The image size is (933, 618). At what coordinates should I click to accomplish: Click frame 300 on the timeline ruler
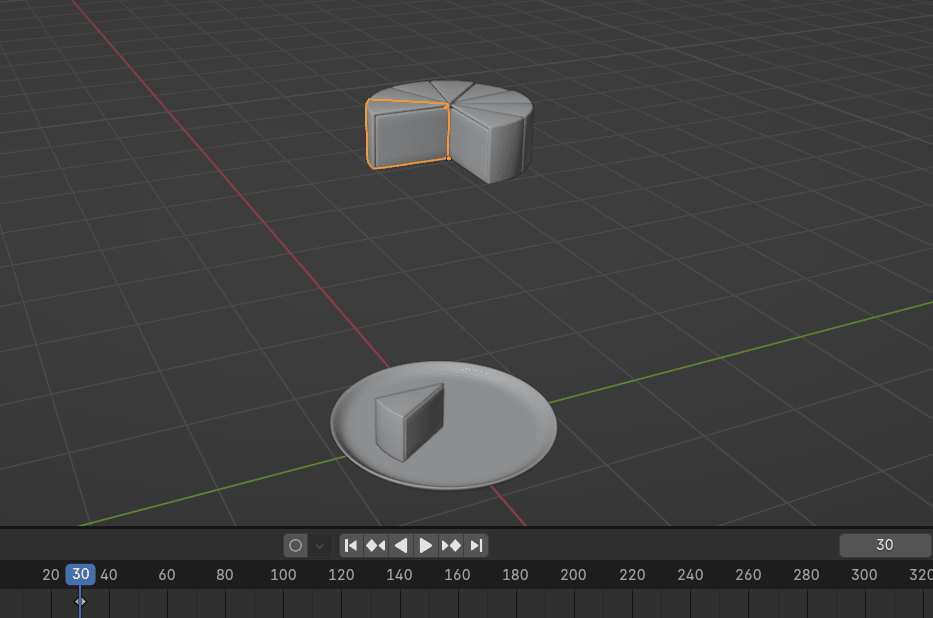864,575
